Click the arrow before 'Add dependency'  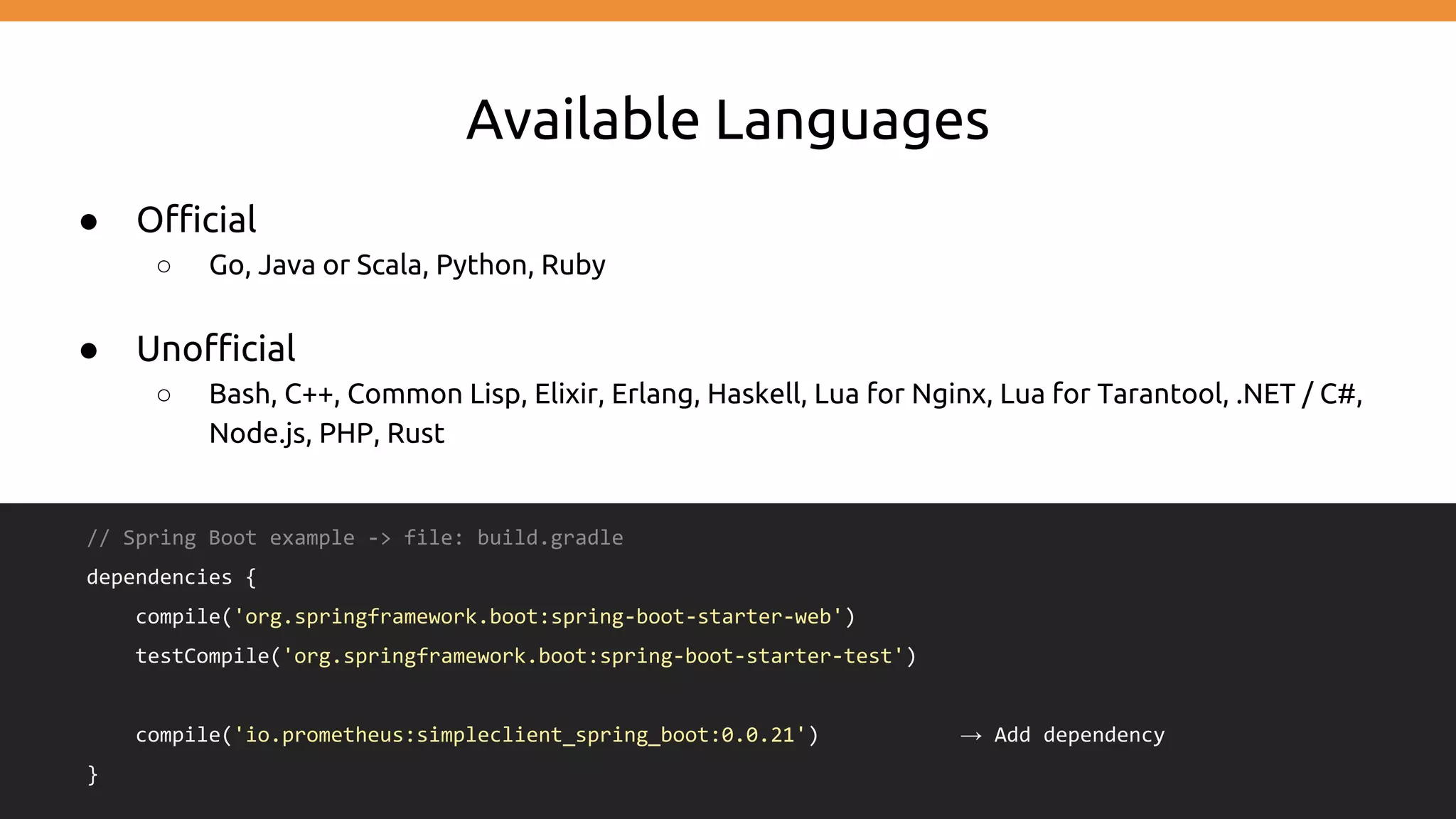click(x=971, y=736)
